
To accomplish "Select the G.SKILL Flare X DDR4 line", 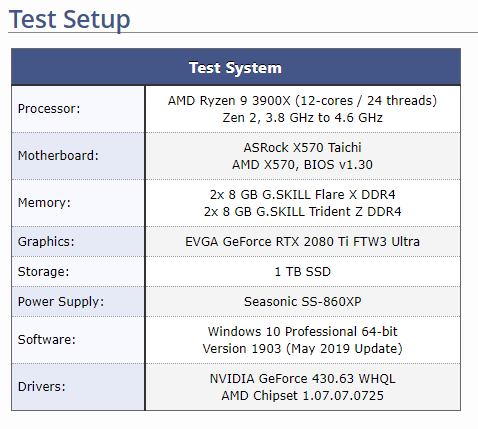I will [x=302, y=195].
